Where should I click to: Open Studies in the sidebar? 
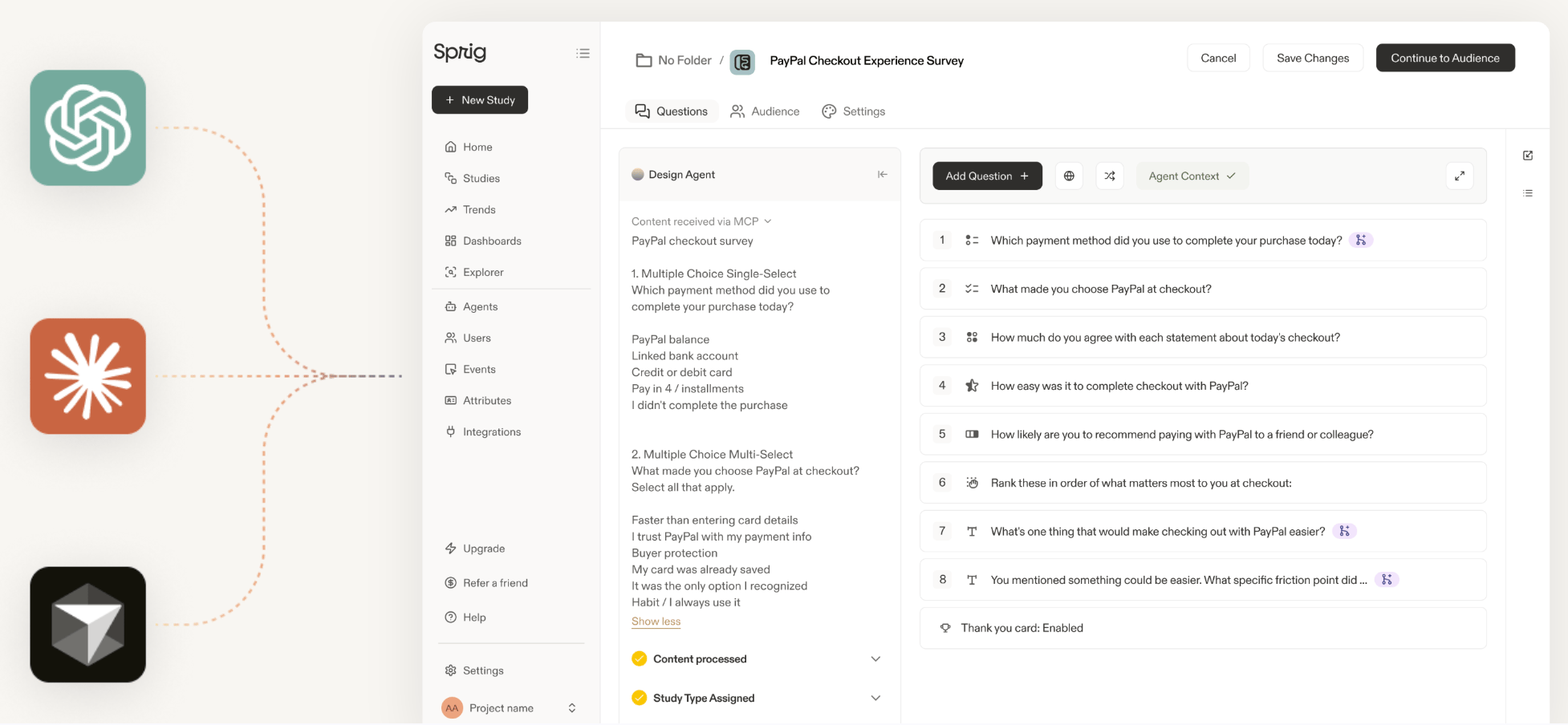click(x=473, y=178)
